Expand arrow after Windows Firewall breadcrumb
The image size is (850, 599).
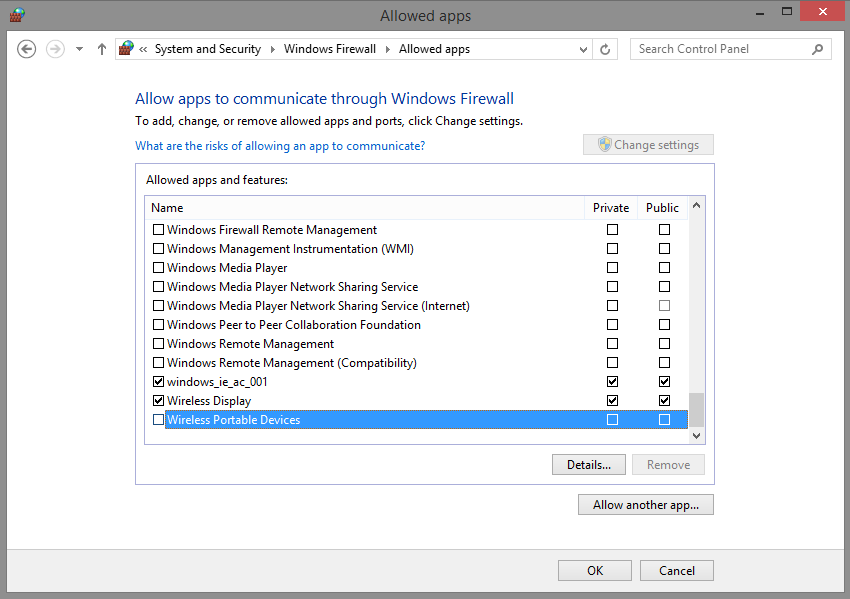[388, 49]
